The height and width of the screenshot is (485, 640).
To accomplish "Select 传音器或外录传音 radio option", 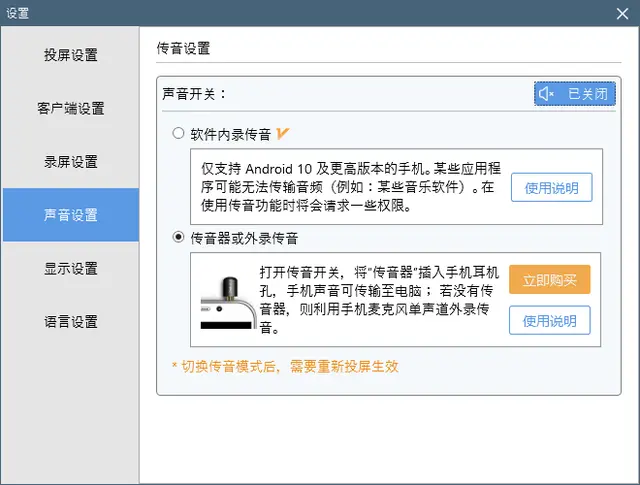I will [x=178, y=237].
